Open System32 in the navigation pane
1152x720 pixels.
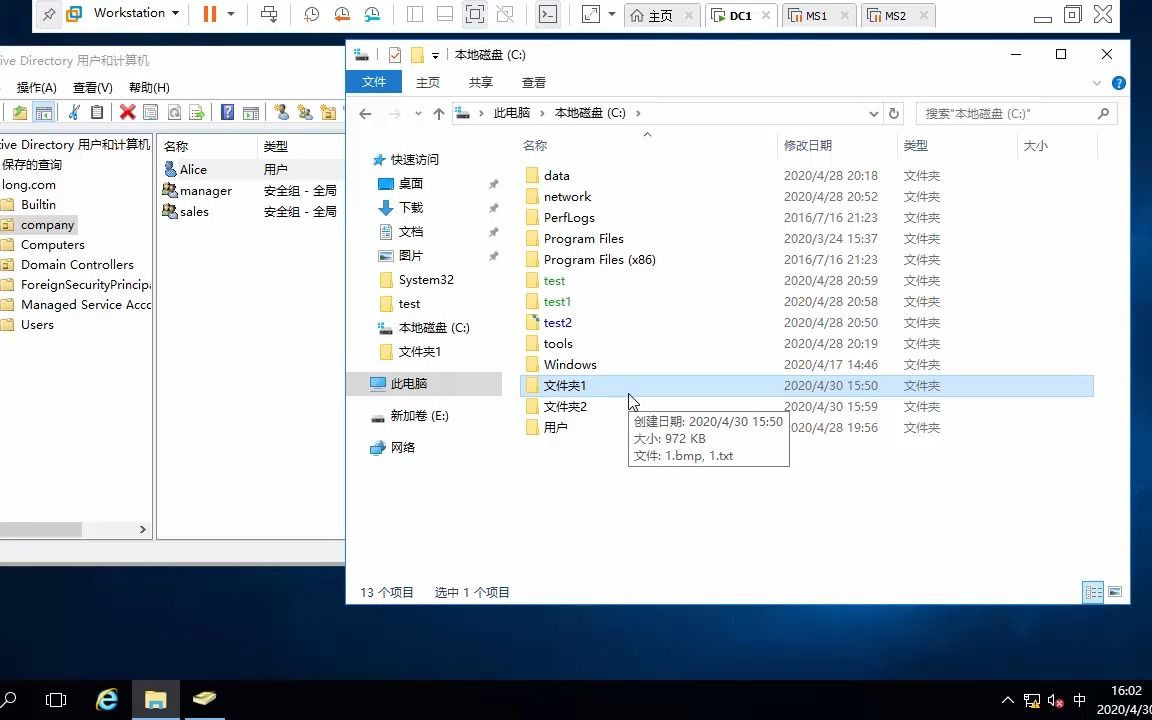(x=426, y=280)
